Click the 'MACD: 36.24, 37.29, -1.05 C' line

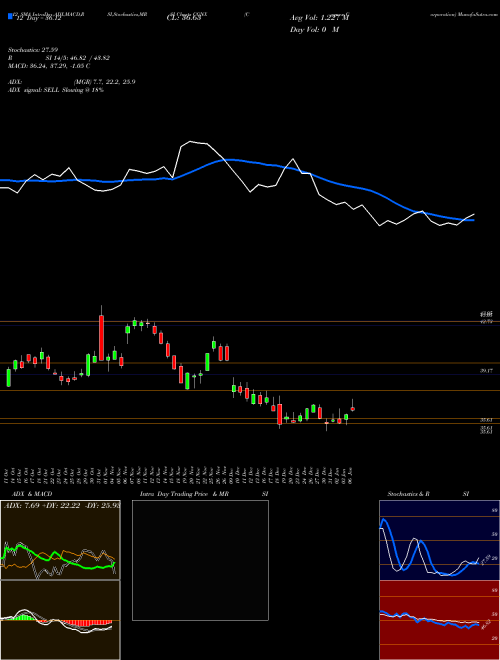[x=49, y=66]
